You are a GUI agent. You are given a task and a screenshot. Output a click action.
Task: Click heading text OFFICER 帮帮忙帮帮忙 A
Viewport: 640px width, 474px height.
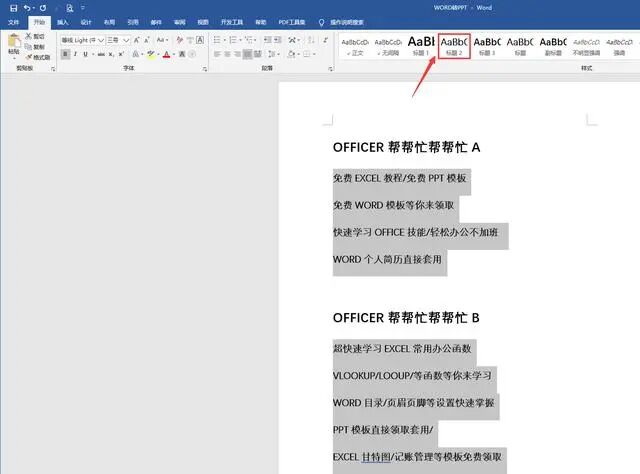[407, 147]
